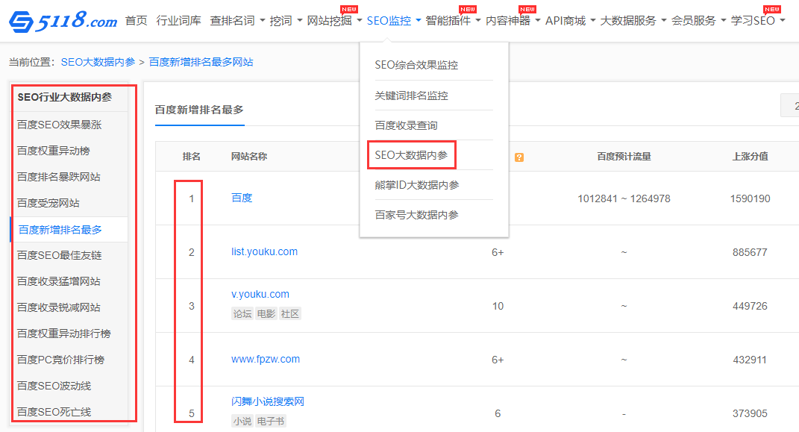Open the www.fpzw.com site link

[x=265, y=359]
